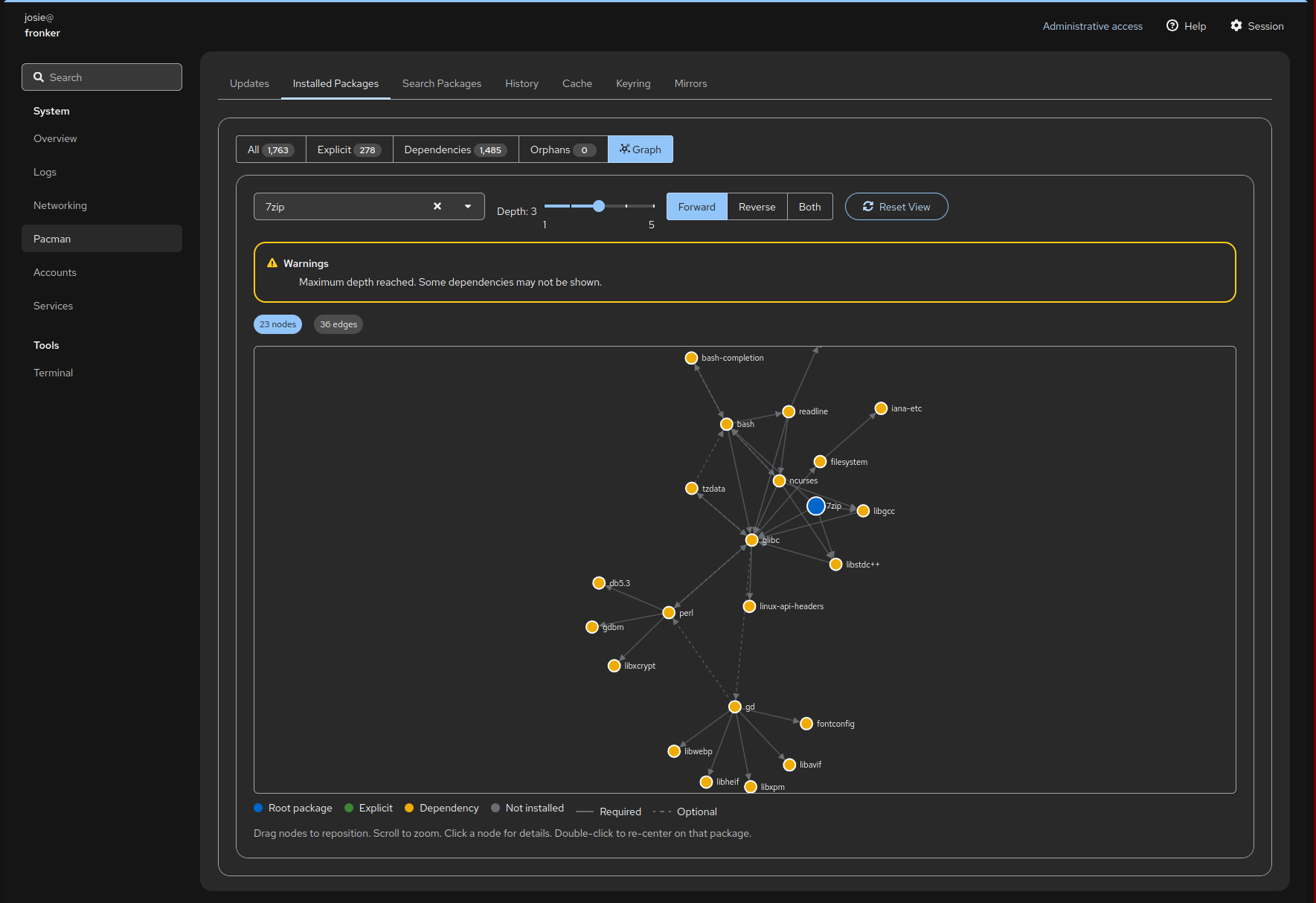Select the bash-completion graph node
Screen dimensions: 1316x903
[x=691, y=358]
